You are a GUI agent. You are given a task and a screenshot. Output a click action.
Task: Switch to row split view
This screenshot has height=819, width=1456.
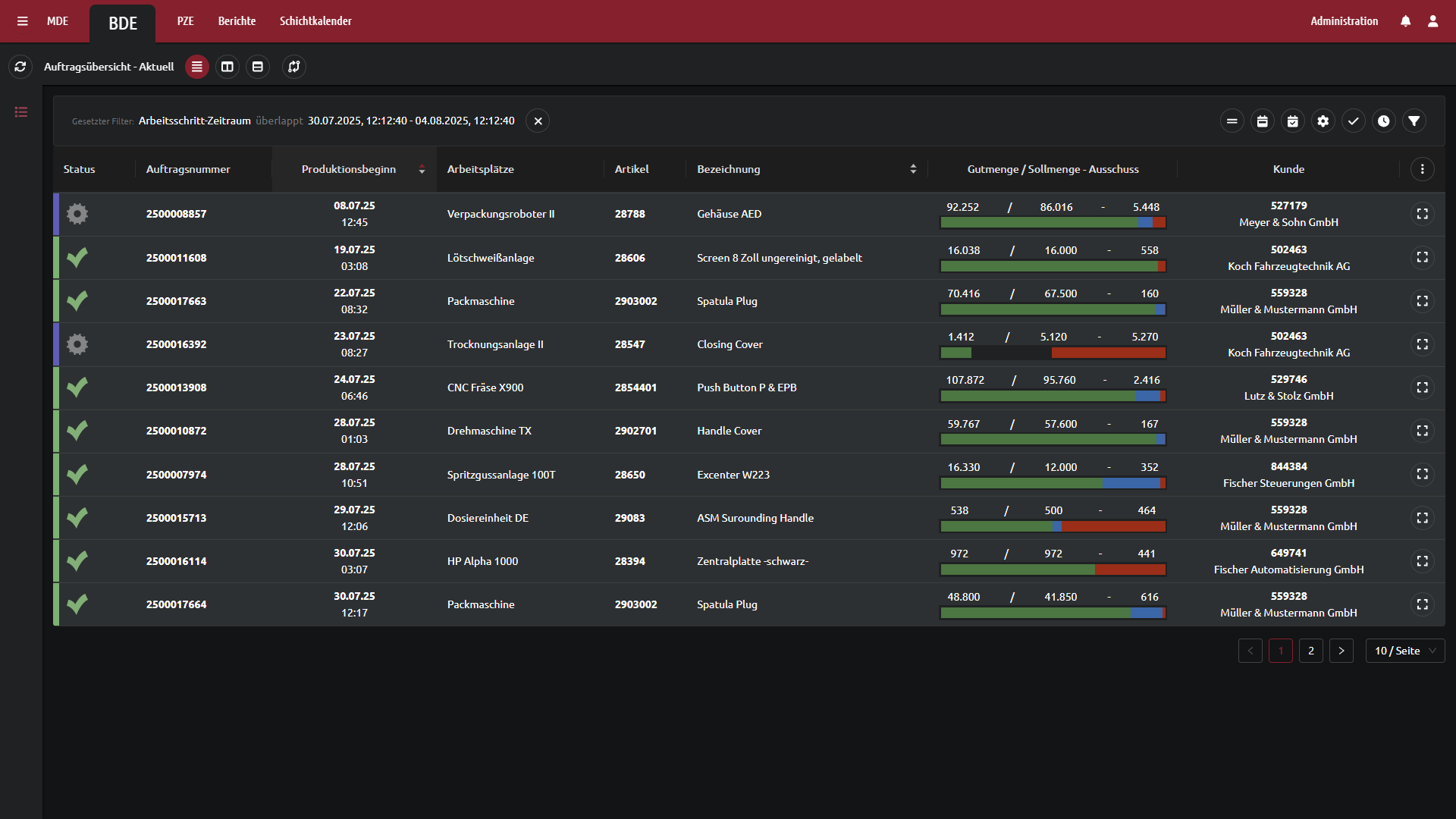[258, 67]
